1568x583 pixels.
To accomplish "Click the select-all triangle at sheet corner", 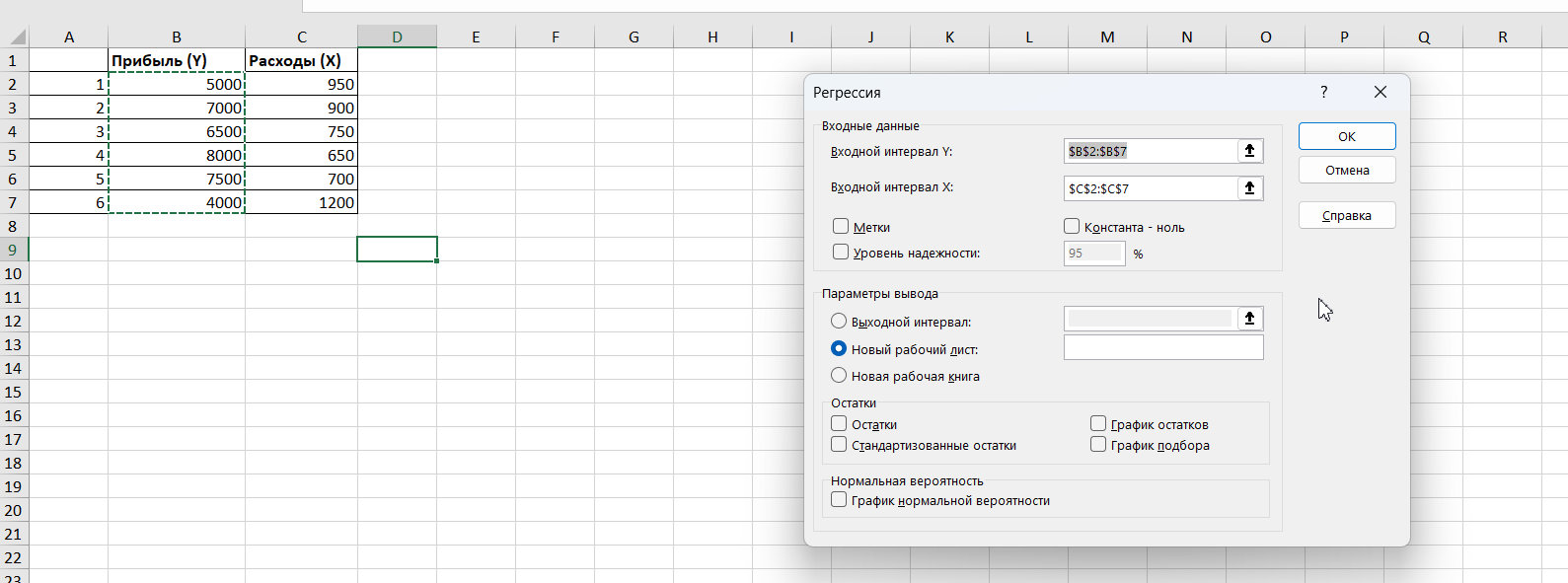I will tap(17, 37).
